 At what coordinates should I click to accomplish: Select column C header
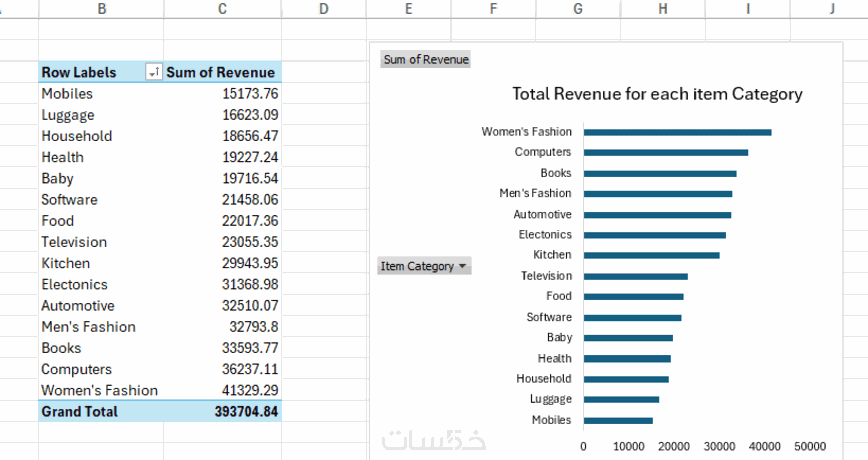click(x=223, y=9)
